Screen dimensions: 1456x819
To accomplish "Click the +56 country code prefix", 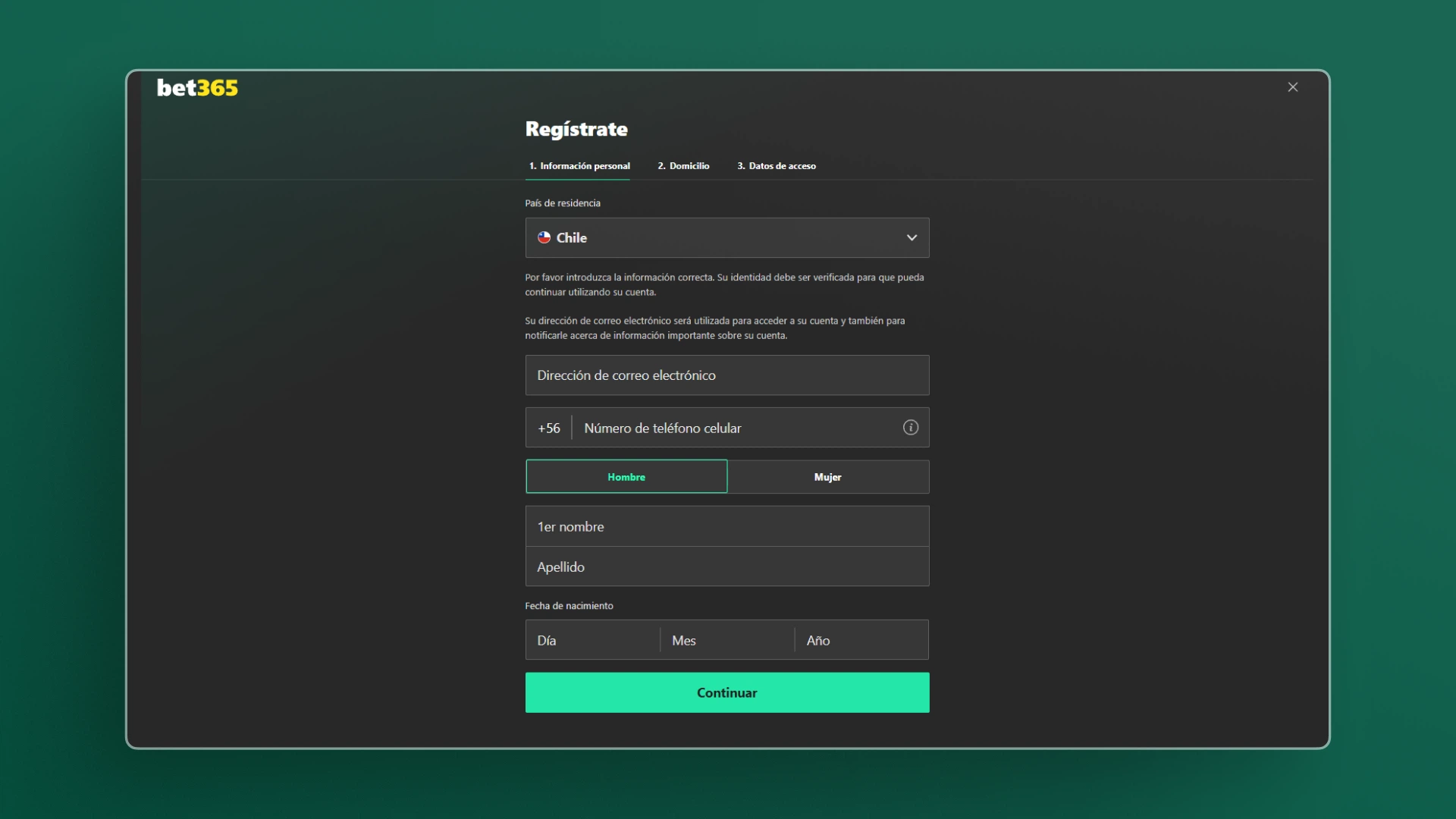I will (x=548, y=427).
